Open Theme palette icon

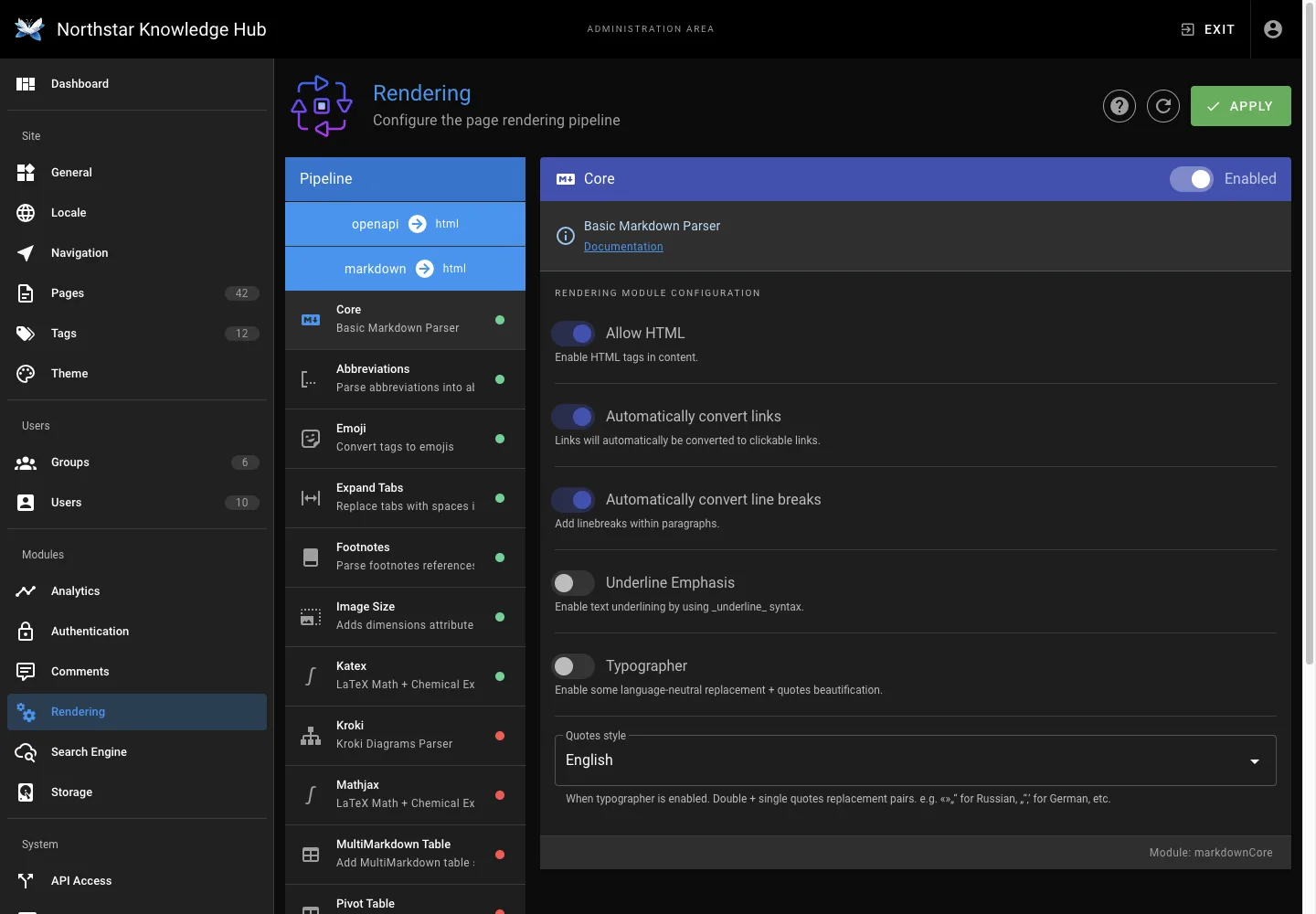click(26, 374)
